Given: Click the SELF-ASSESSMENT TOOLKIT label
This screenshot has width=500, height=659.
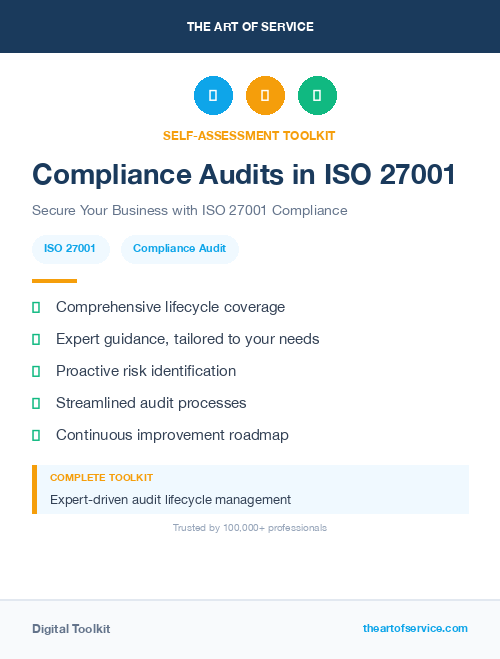Looking at the screenshot, I should pyautogui.click(x=249, y=136).
